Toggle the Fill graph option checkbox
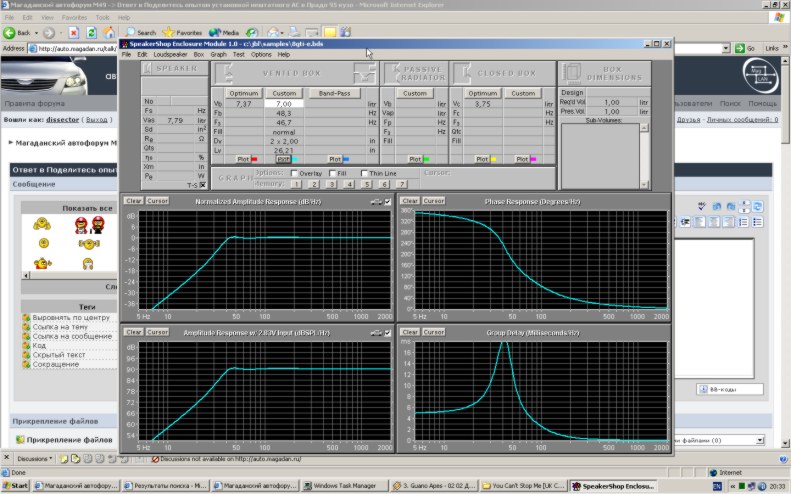The image size is (791, 494). click(330, 173)
